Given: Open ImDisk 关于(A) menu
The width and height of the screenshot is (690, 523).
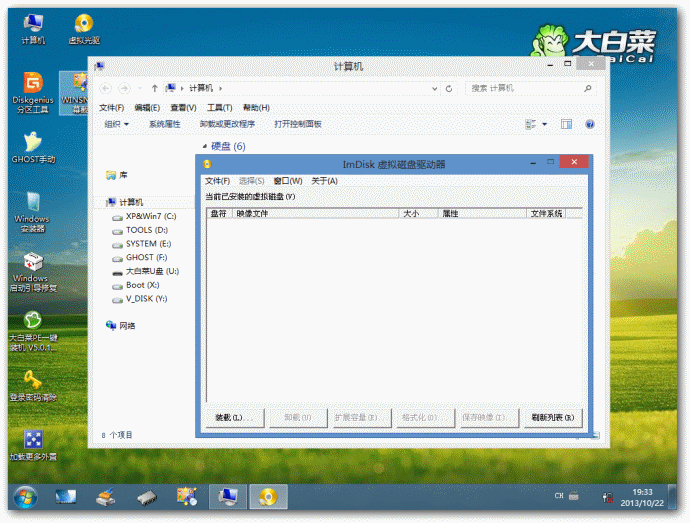Looking at the screenshot, I should 324,181.
